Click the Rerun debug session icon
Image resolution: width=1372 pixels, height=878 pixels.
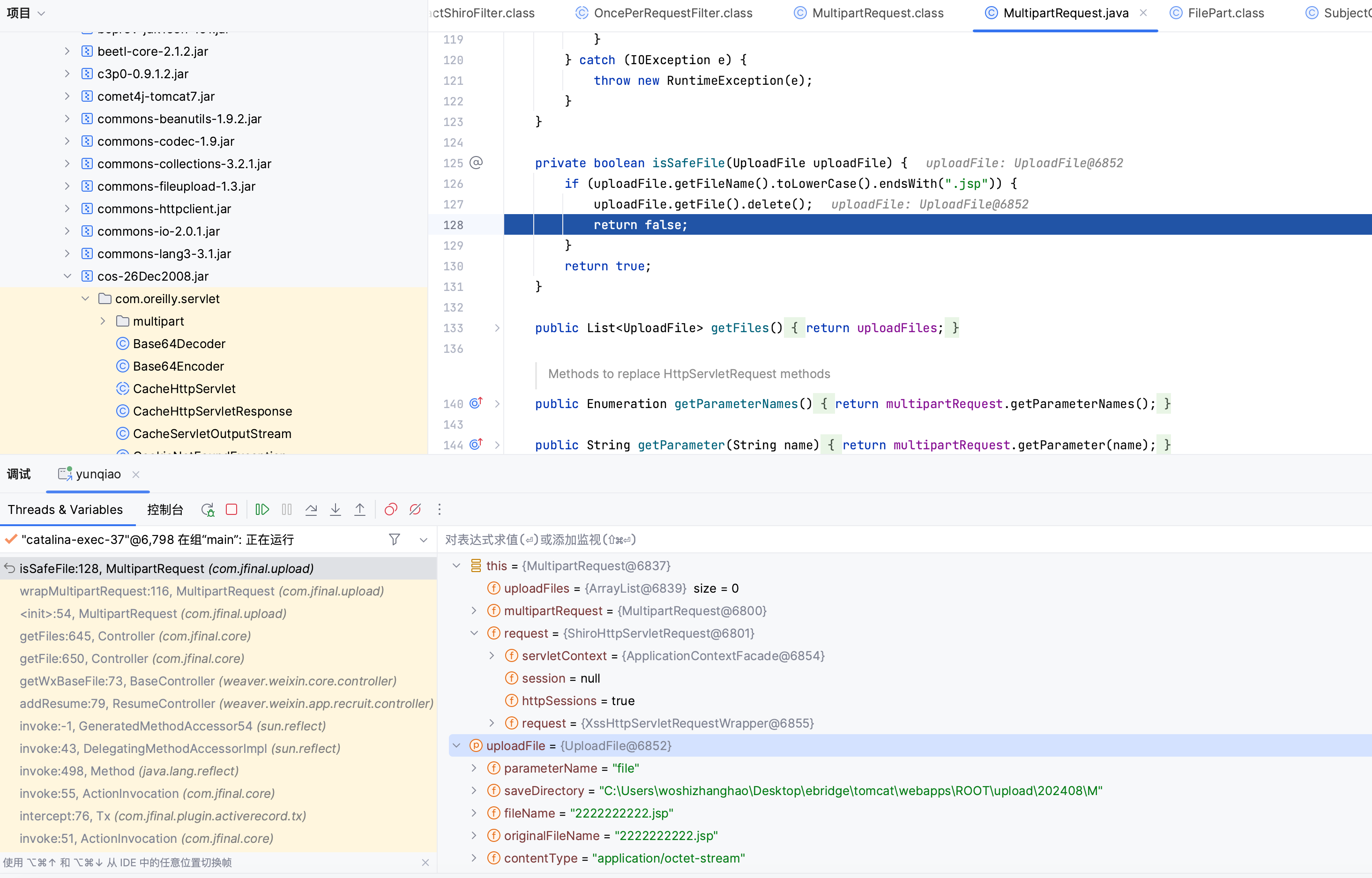[x=208, y=510]
